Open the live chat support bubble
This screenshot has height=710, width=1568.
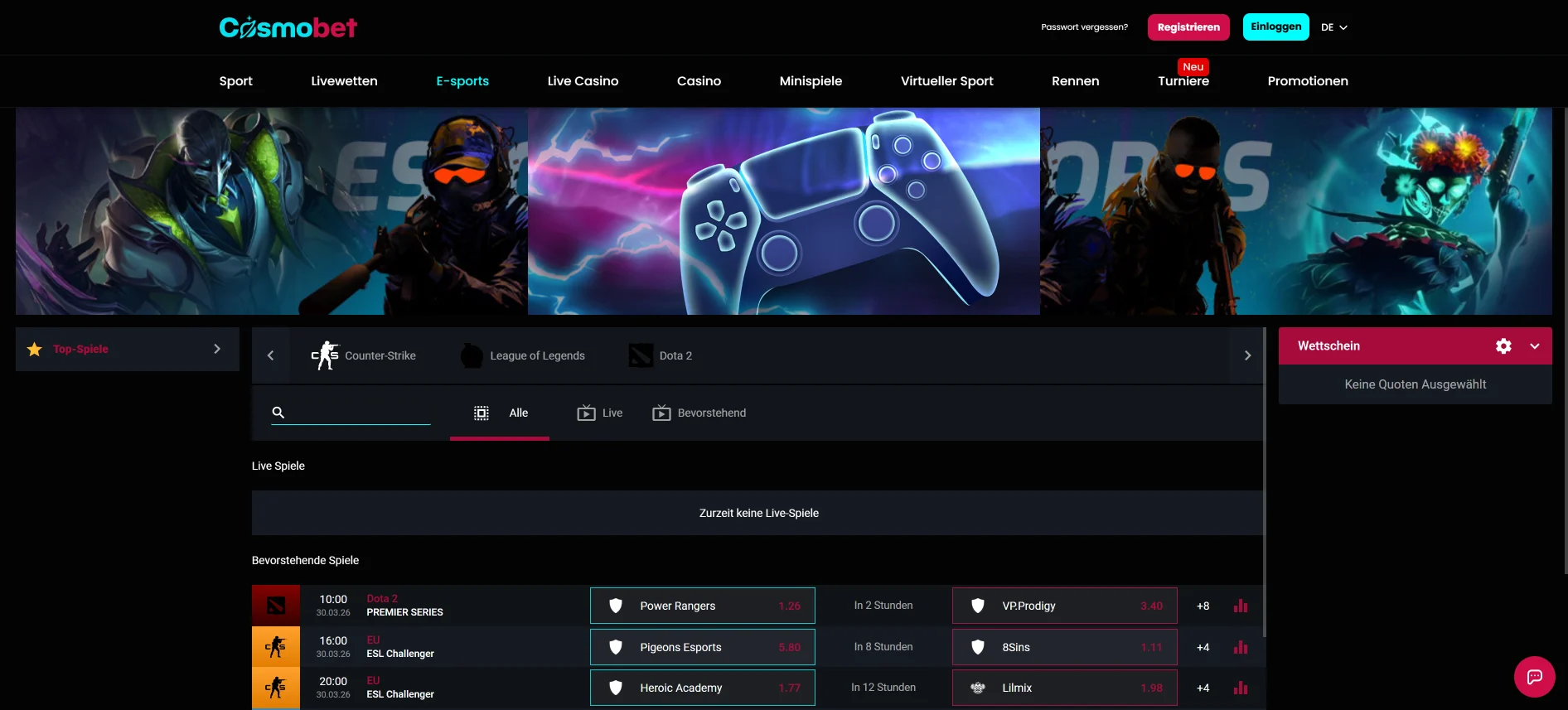point(1534,677)
